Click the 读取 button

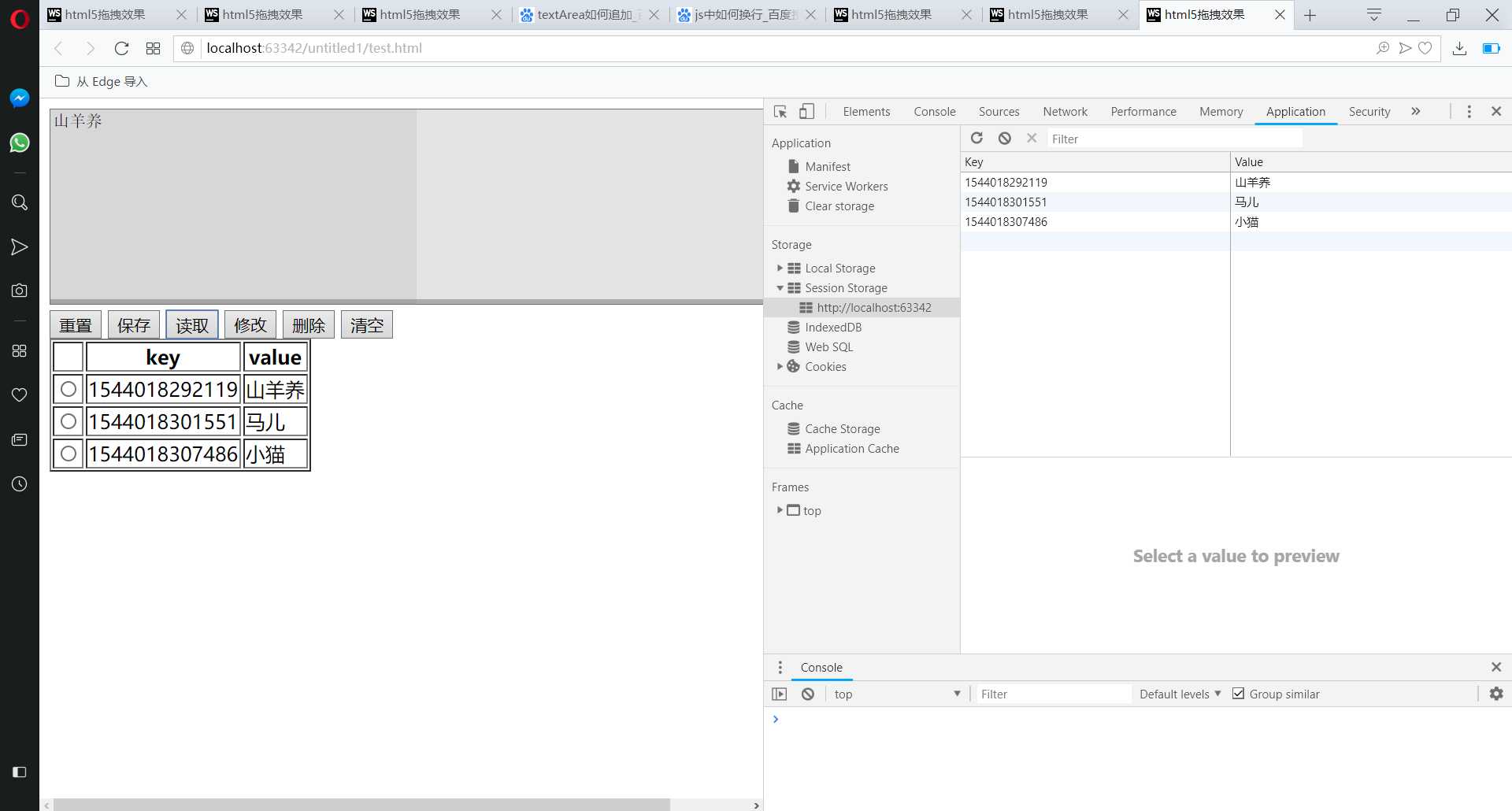click(x=192, y=325)
